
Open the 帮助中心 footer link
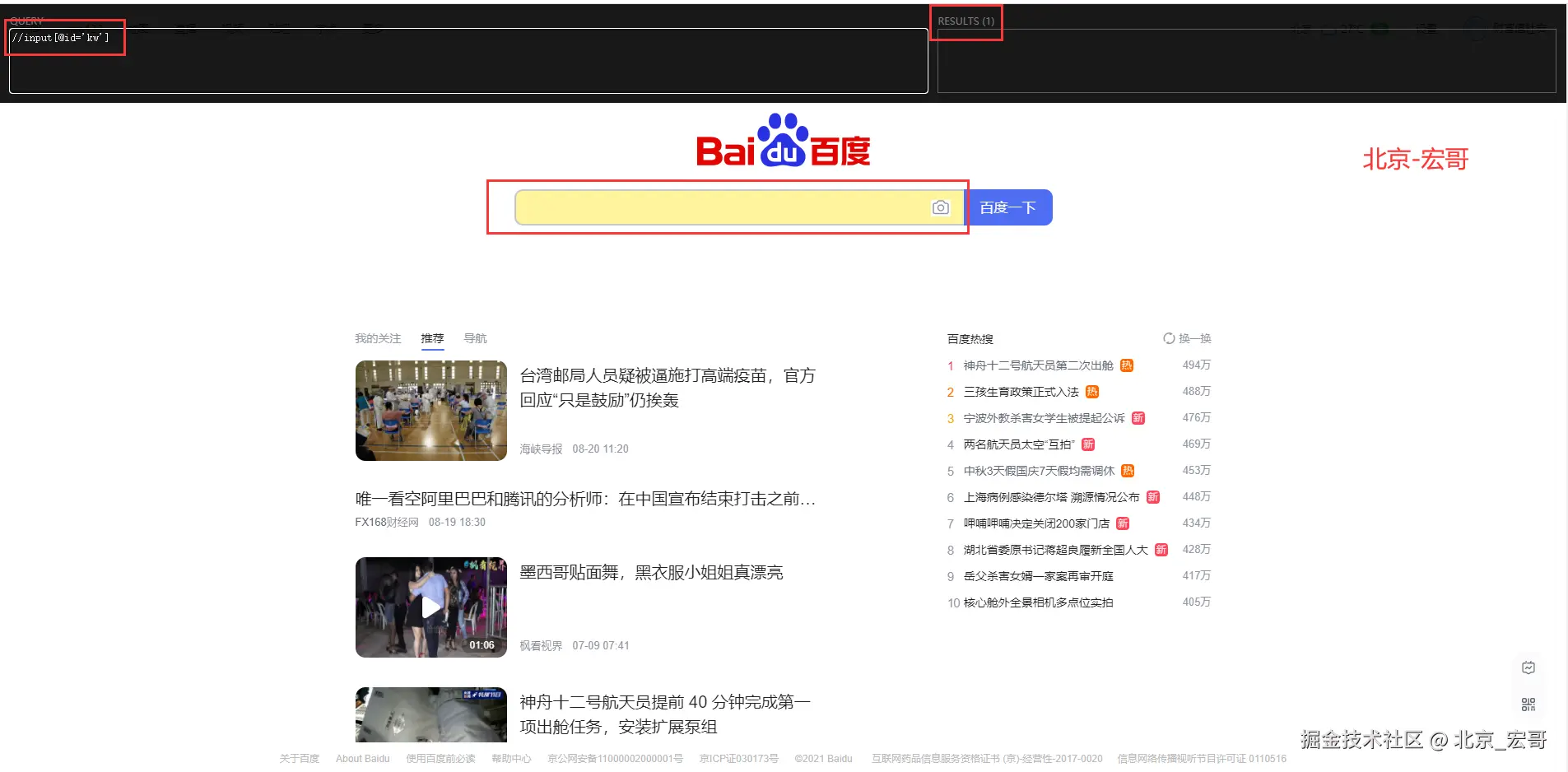(511, 759)
